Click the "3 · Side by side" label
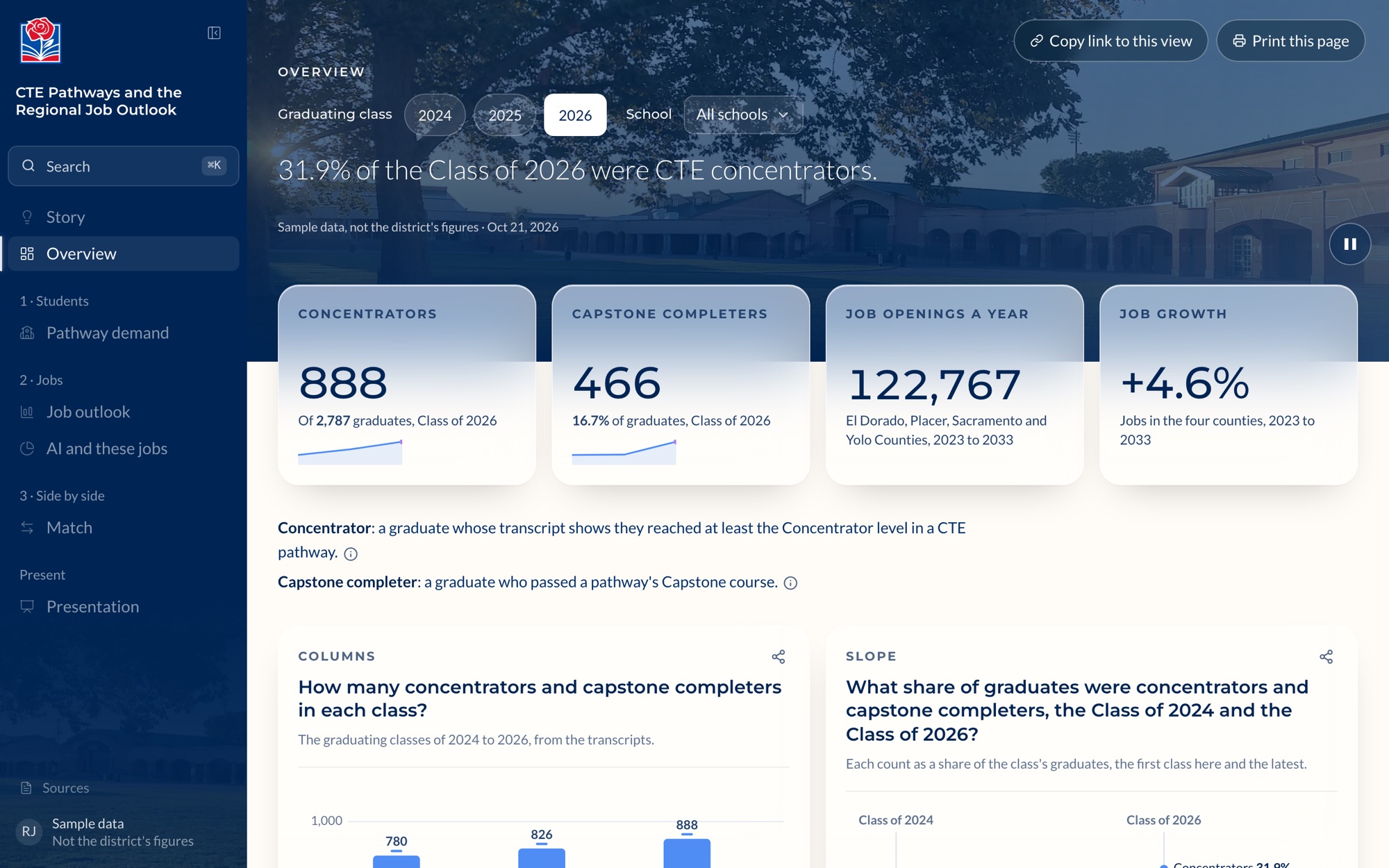This screenshot has height=868, width=1389. pos(62,496)
